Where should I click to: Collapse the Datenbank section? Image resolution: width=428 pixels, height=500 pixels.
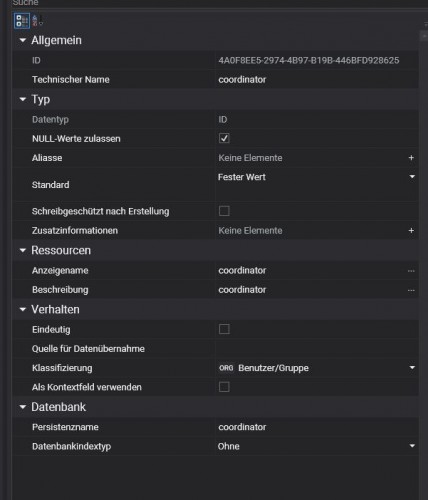(x=23, y=407)
